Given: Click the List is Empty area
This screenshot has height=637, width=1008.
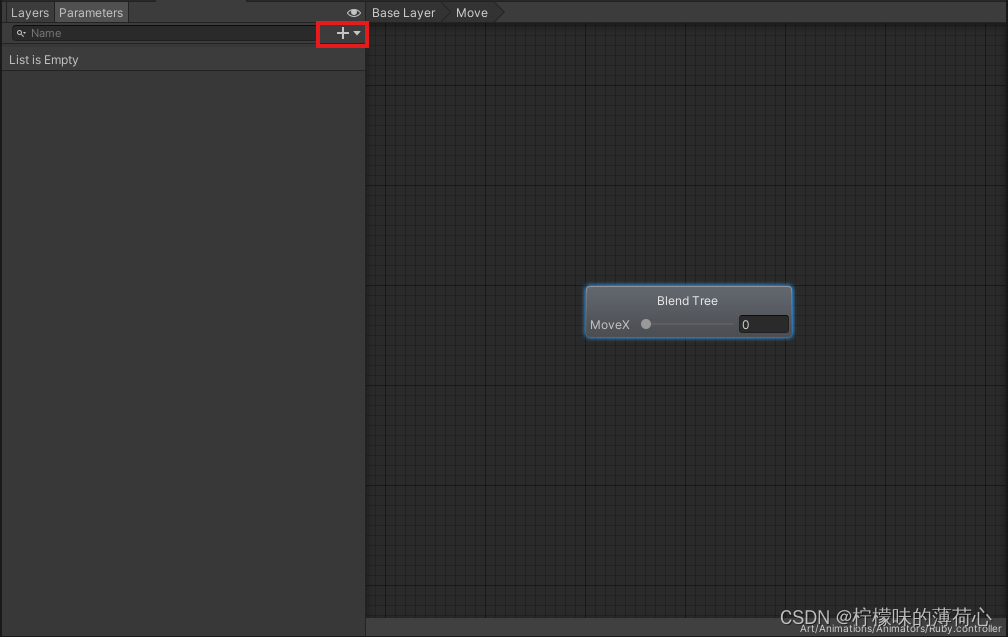Looking at the screenshot, I should coord(44,60).
